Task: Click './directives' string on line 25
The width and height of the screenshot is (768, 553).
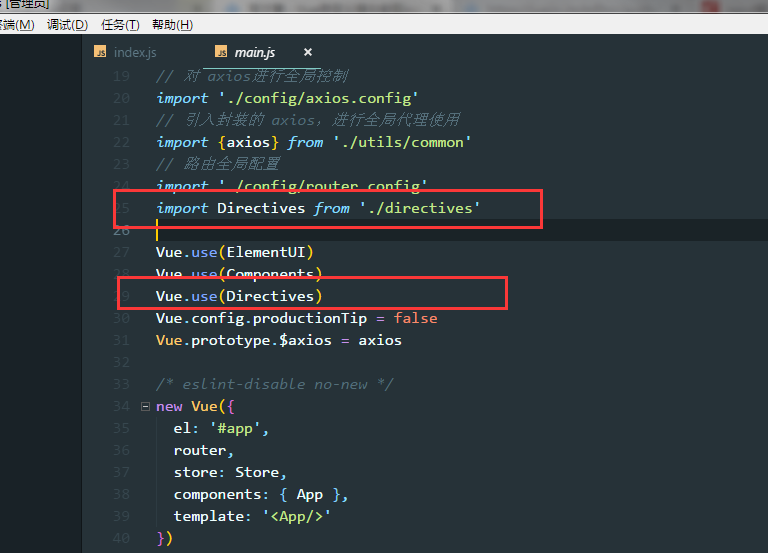Action: pyautogui.click(x=420, y=208)
